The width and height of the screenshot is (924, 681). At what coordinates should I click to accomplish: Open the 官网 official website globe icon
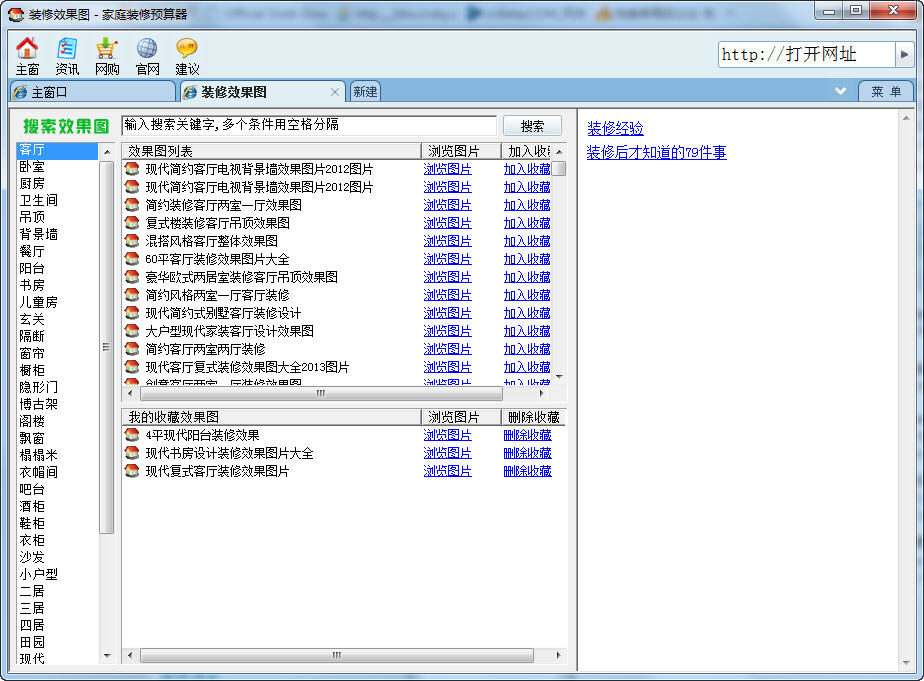tap(147, 56)
